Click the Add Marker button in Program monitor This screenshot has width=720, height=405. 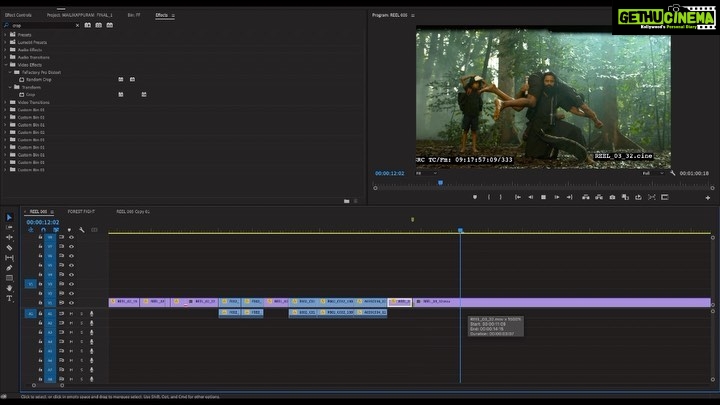point(475,197)
